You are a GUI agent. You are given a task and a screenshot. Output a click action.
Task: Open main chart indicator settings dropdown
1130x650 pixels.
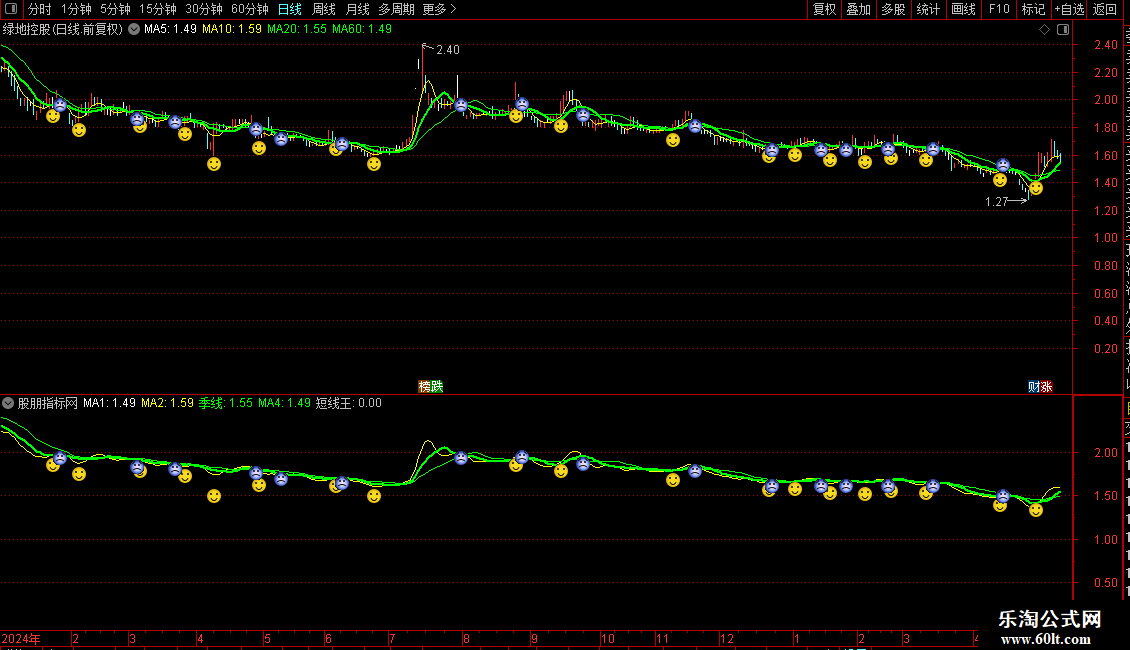(134, 29)
